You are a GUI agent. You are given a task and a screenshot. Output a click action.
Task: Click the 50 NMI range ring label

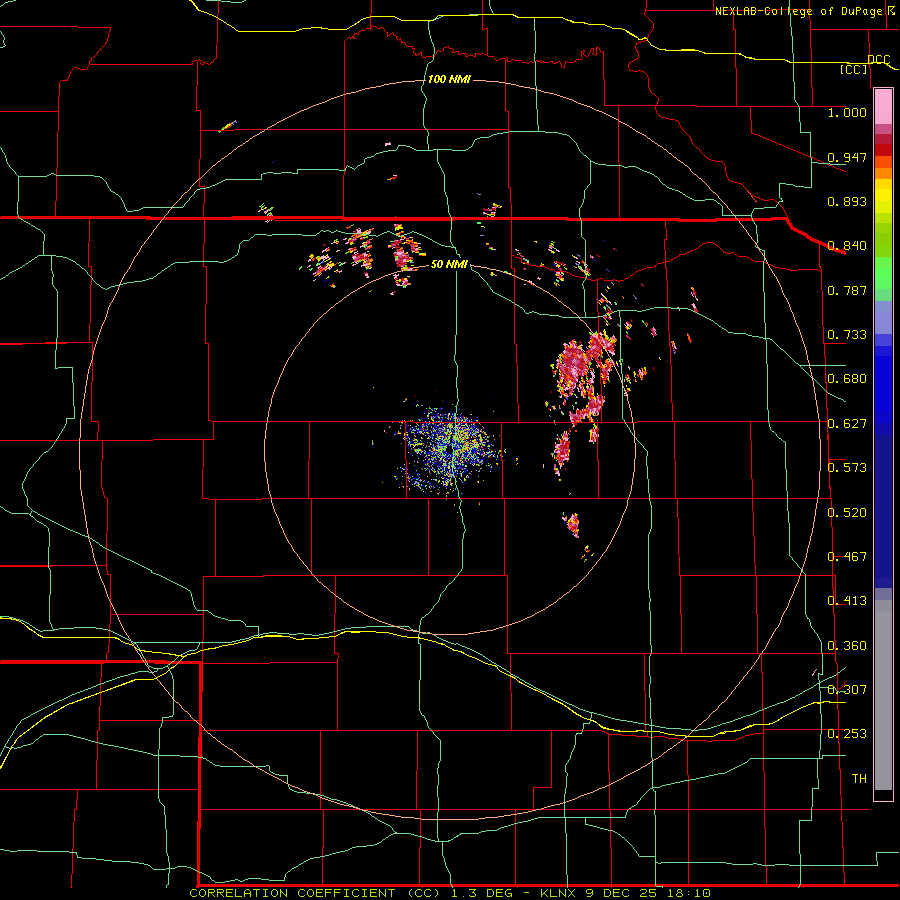449,264
